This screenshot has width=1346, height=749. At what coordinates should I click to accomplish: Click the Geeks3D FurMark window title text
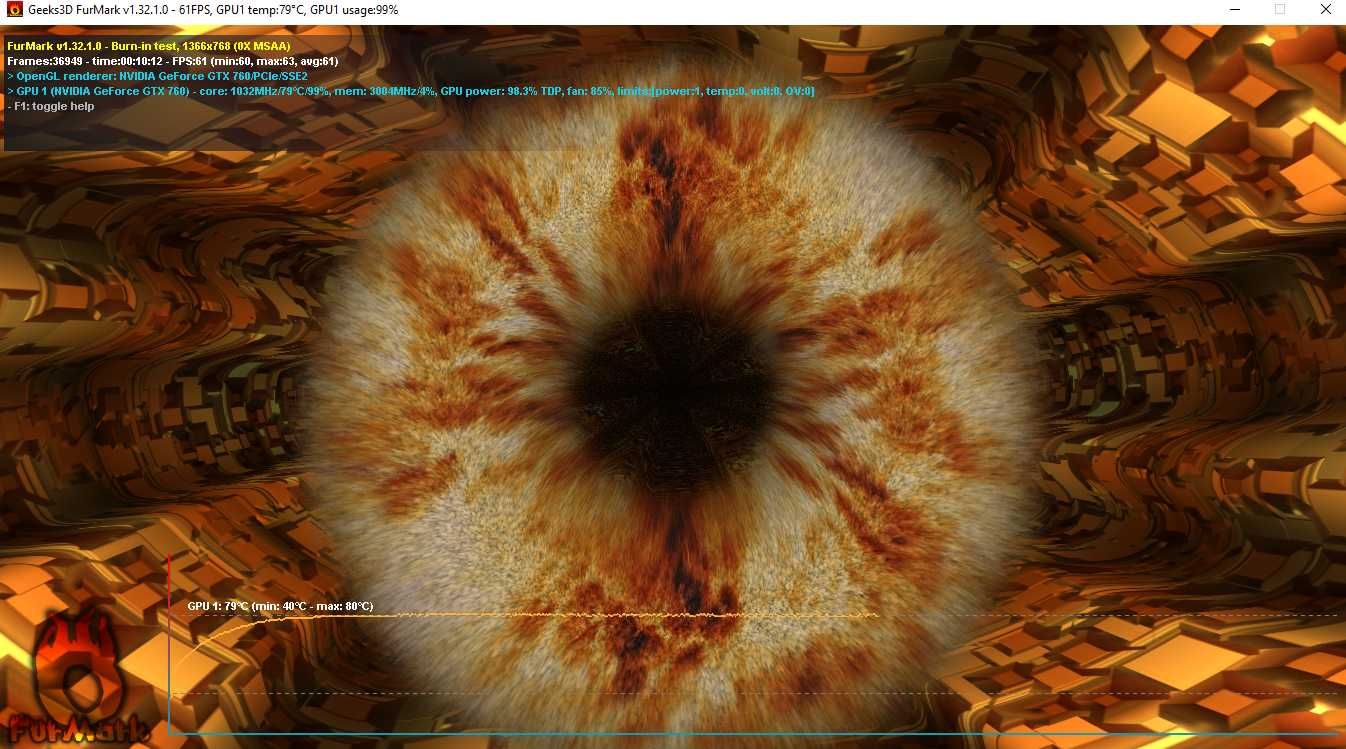pos(213,10)
